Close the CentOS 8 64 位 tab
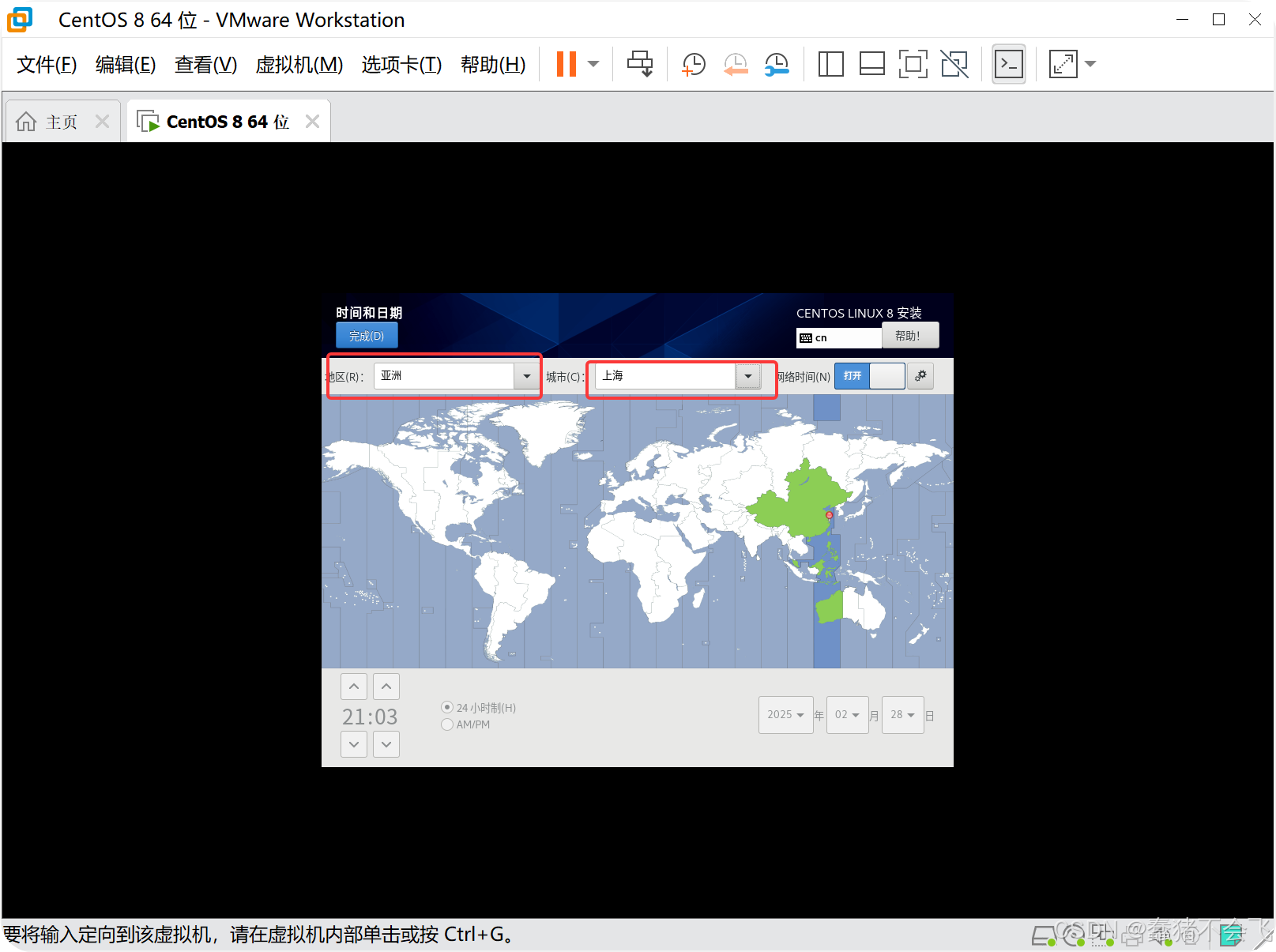Viewport: 1276px width, 952px height. click(312, 122)
